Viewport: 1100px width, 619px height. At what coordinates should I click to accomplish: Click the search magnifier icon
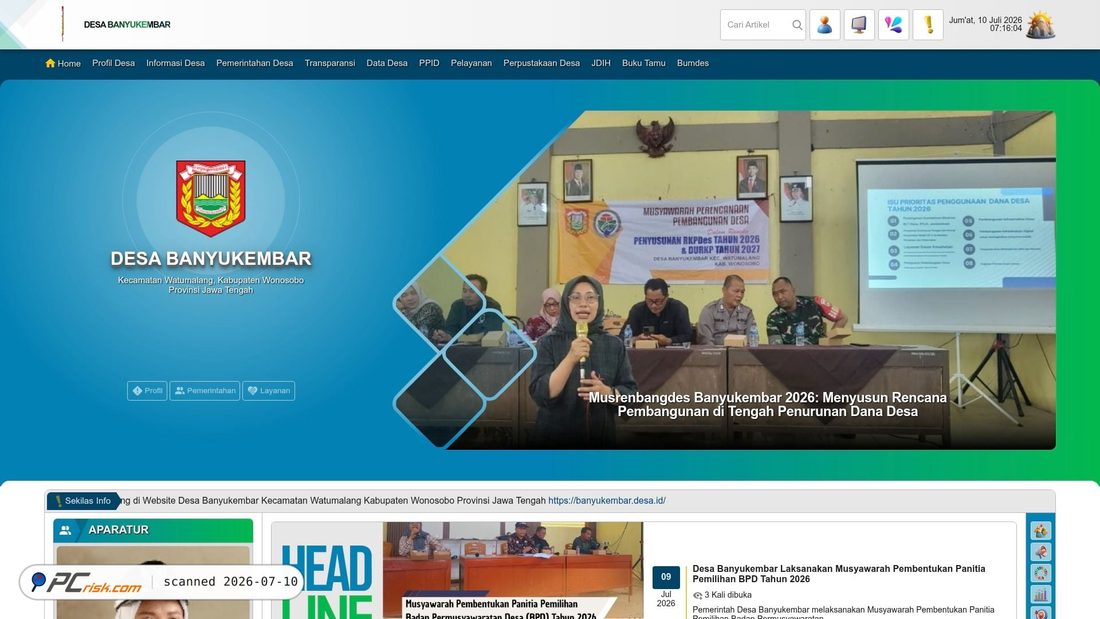pyautogui.click(x=797, y=25)
